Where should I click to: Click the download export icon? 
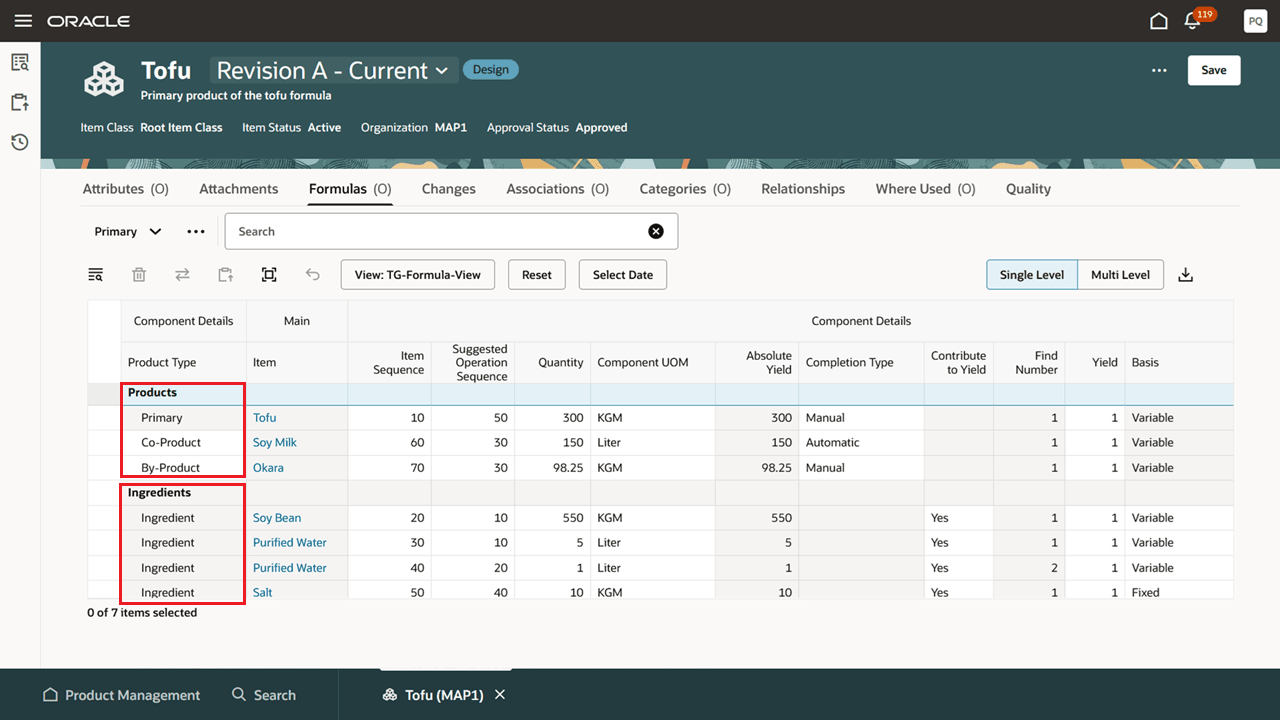click(x=1186, y=275)
